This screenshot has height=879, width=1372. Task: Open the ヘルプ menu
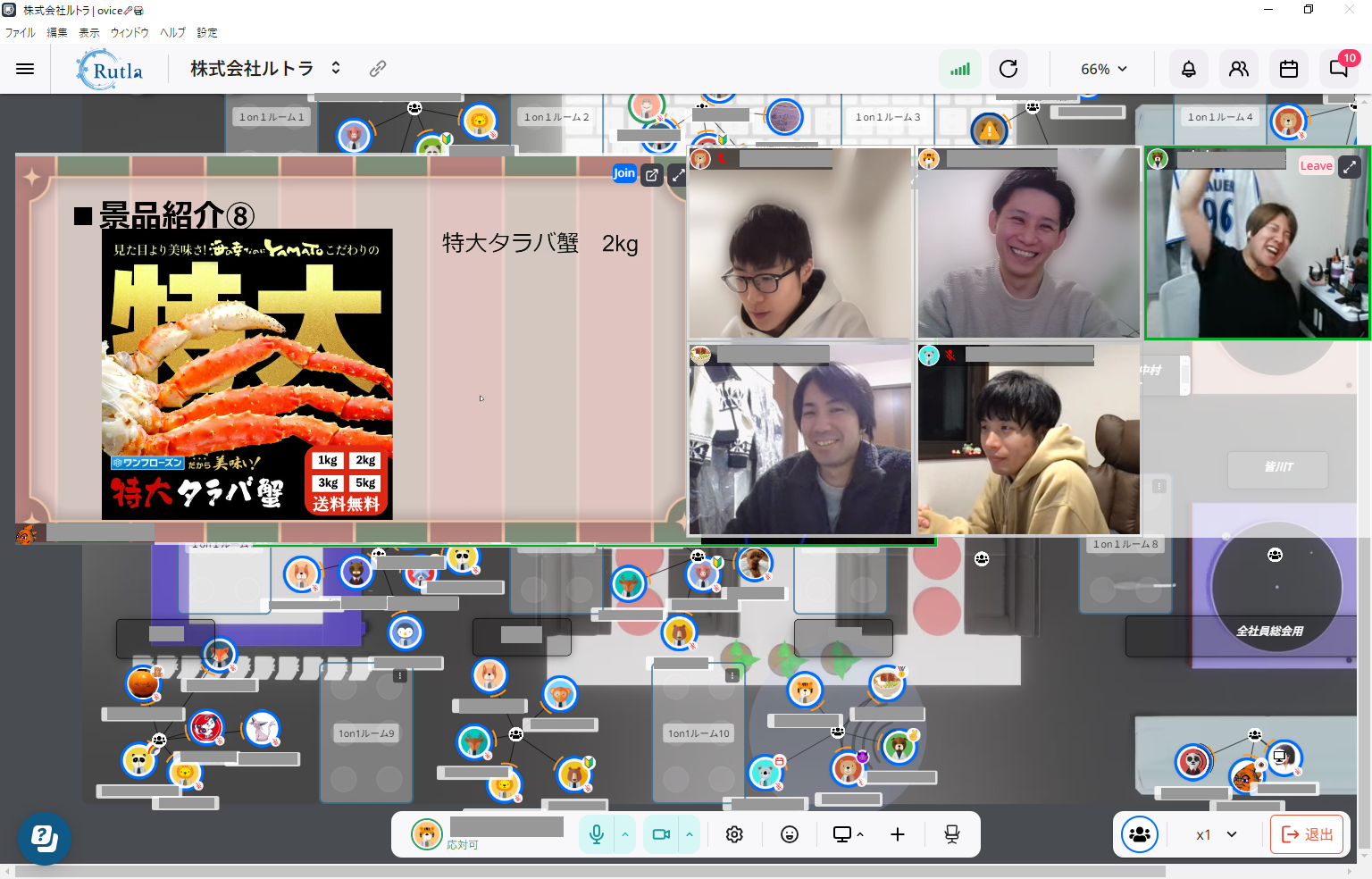tap(172, 32)
